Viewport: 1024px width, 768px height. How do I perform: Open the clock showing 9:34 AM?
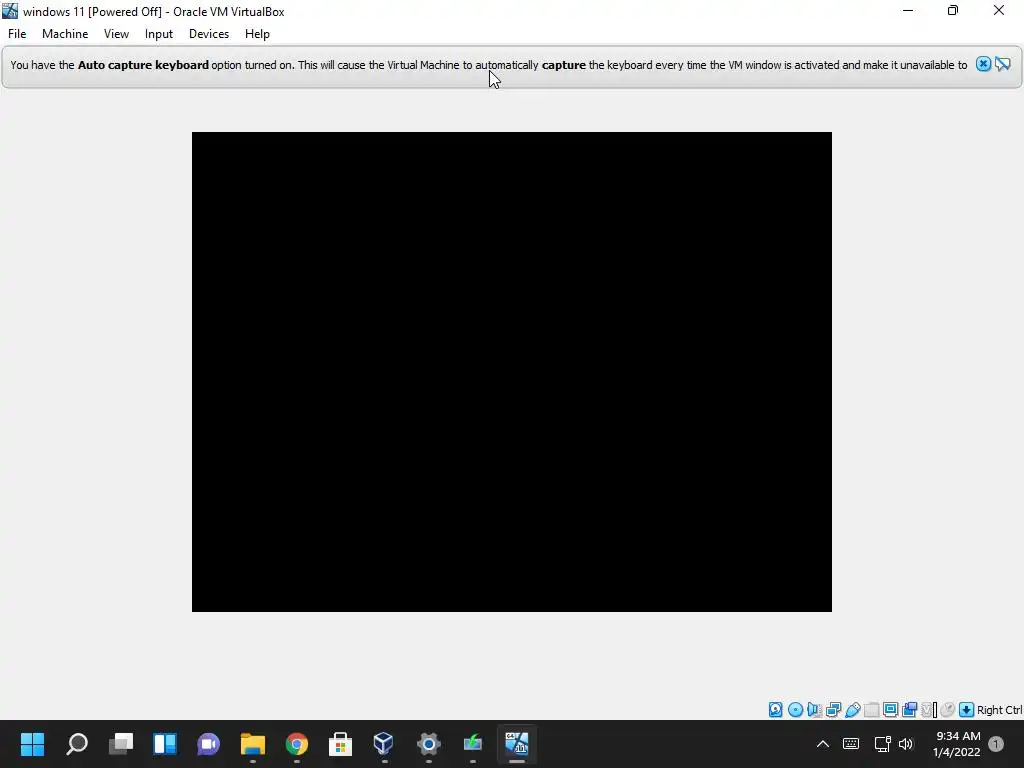coord(957,744)
